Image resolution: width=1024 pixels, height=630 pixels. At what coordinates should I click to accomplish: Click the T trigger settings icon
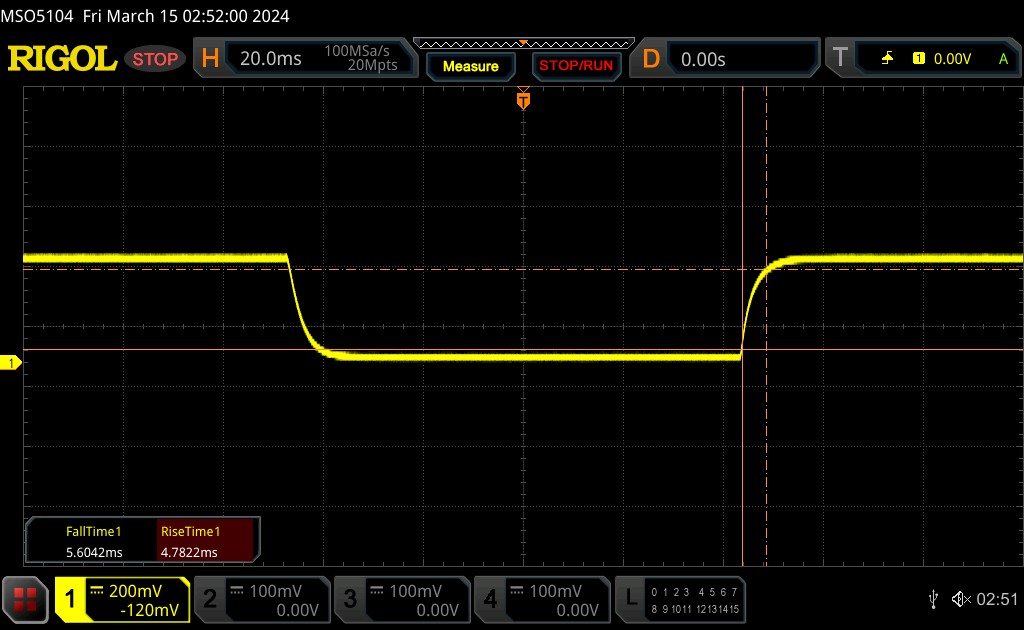pyautogui.click(x=840, y=59)
